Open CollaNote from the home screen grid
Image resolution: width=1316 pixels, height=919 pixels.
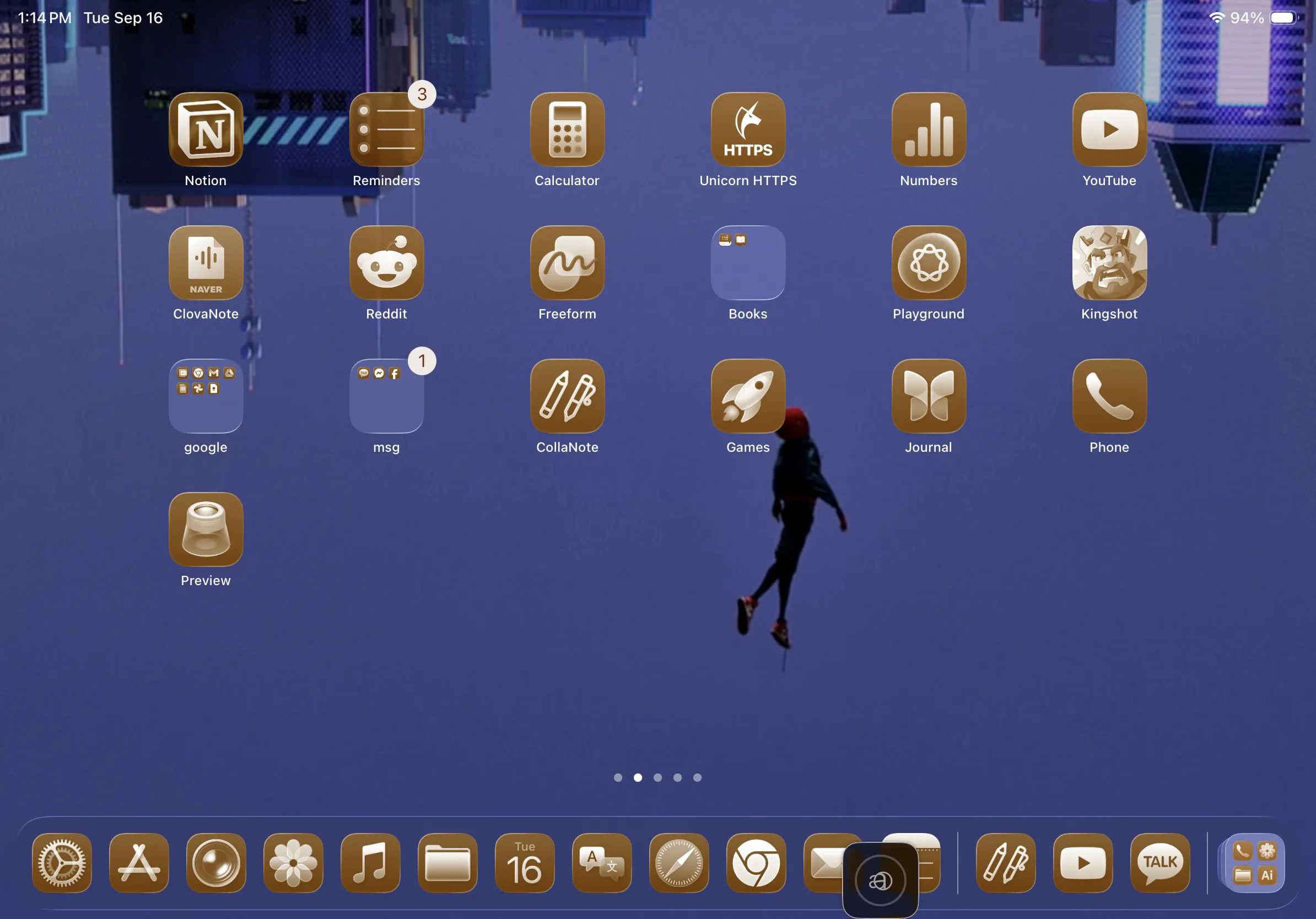click(568, 396)
